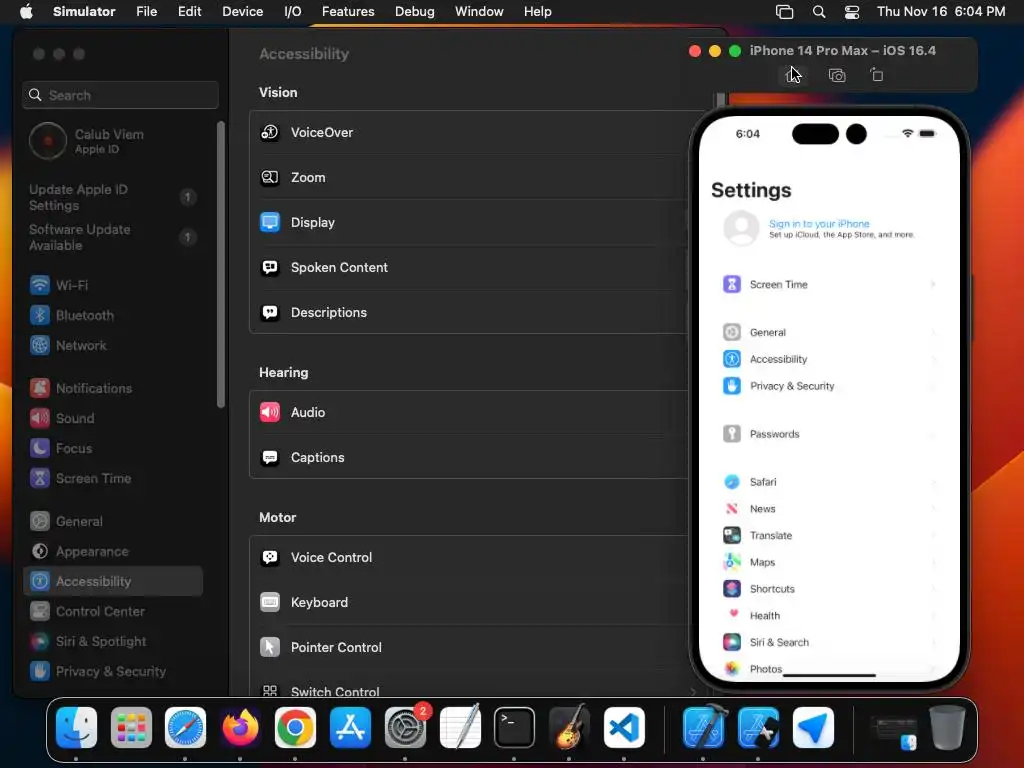Select Network in the sidebar
This screenshot has height=768, width=1024.
[113, 345]
